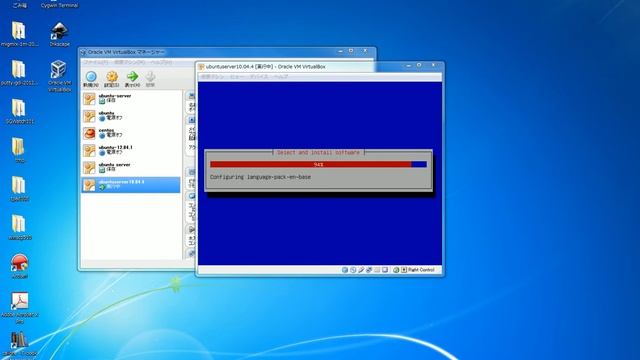Open the putty-gdi folder on desktop
Screen dimensions: 640x360
(19, 73)
